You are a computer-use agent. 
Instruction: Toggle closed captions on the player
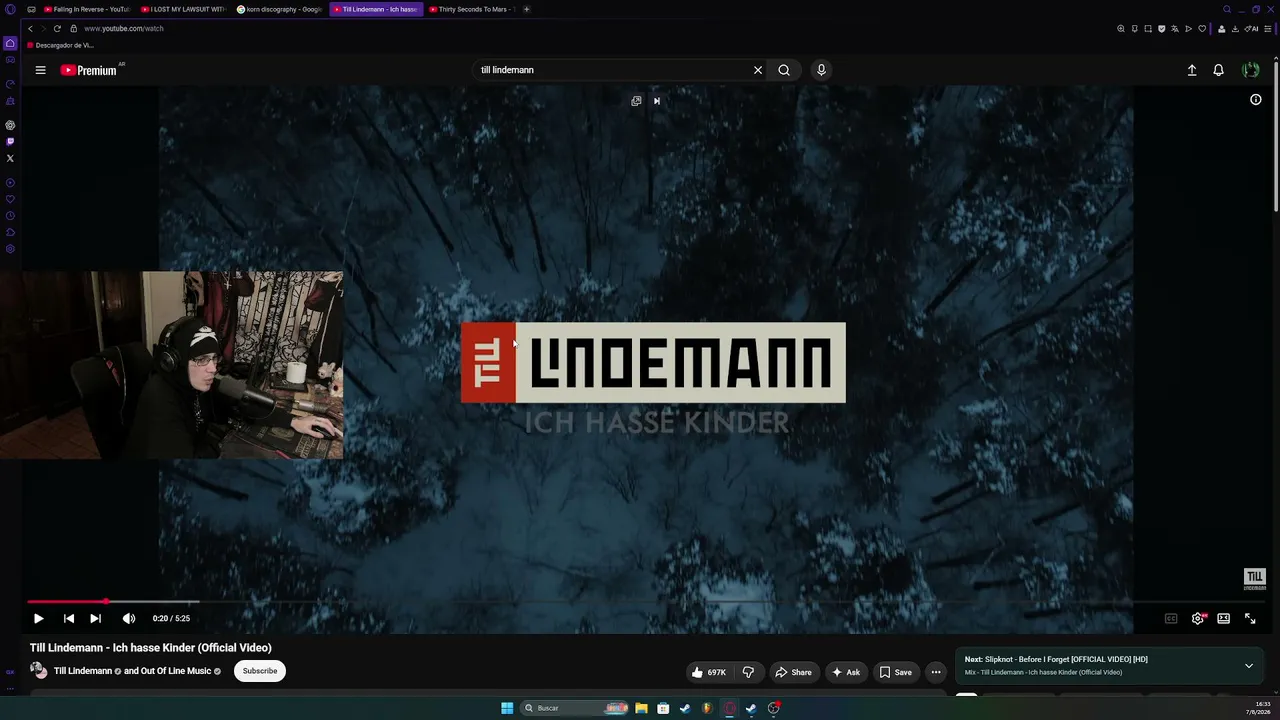(x=1171, y=618)
